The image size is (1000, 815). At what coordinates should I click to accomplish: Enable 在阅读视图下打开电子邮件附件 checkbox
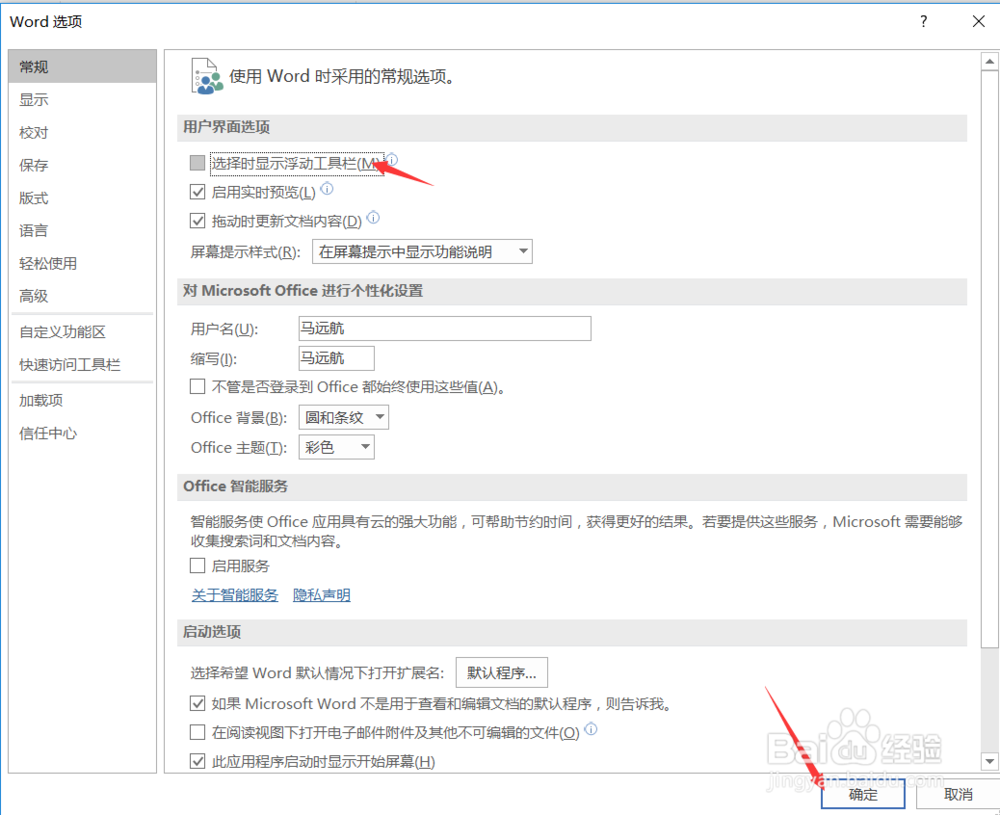click(x=198, y=732)
